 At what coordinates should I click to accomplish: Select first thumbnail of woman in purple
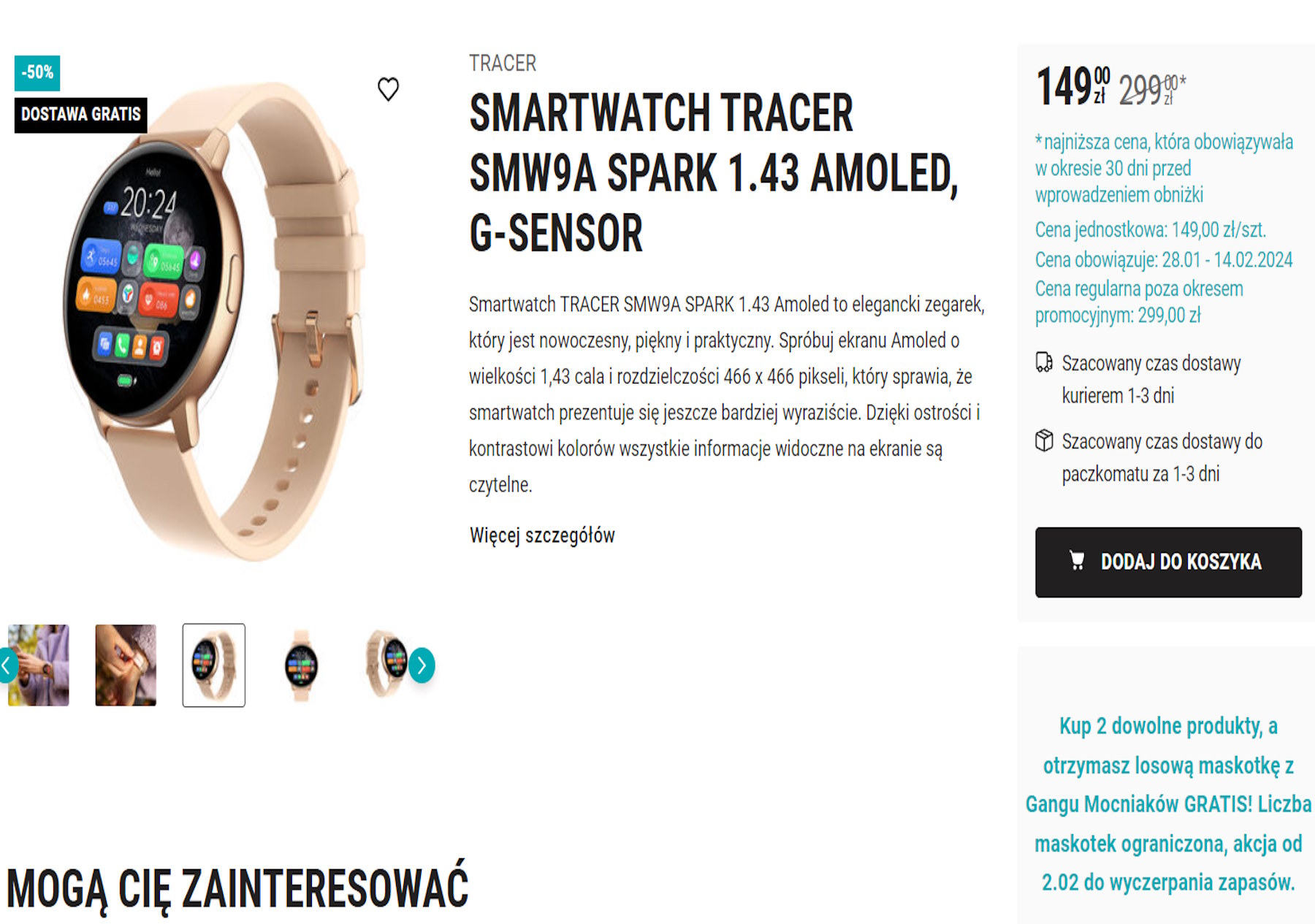click(38, 665)
